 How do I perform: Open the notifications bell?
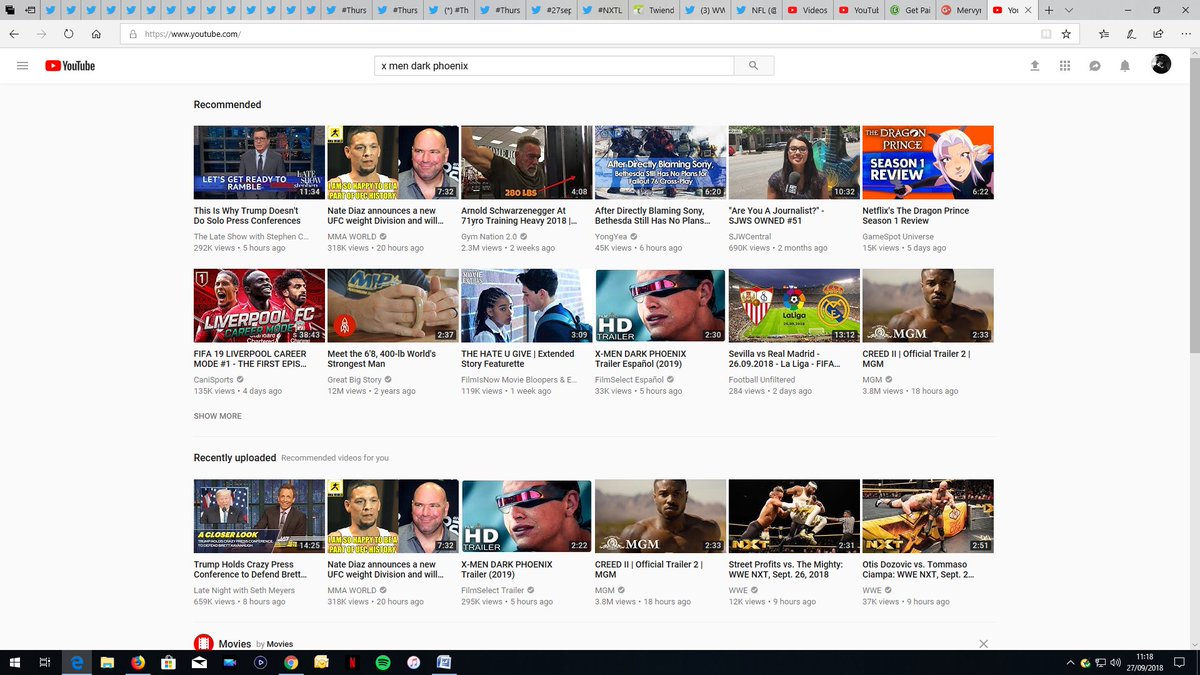pos(1125,66)
